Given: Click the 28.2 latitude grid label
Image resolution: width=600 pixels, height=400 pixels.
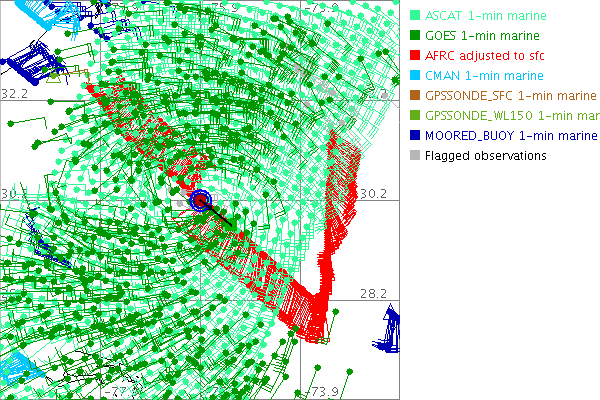Looking at the screenshot, I should 373,293.
